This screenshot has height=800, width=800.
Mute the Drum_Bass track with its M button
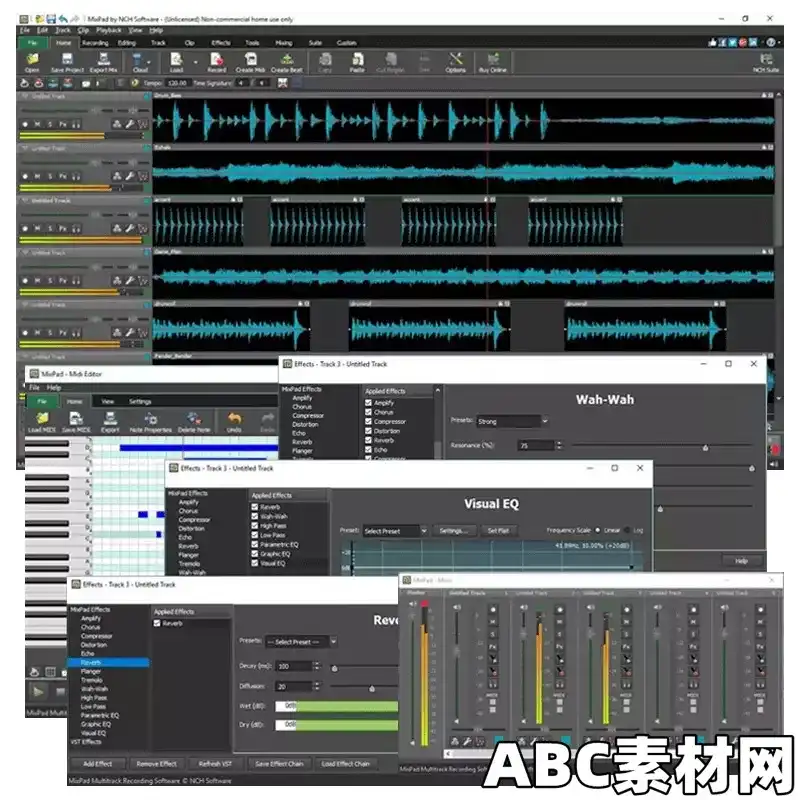click(x=37, y=124)
